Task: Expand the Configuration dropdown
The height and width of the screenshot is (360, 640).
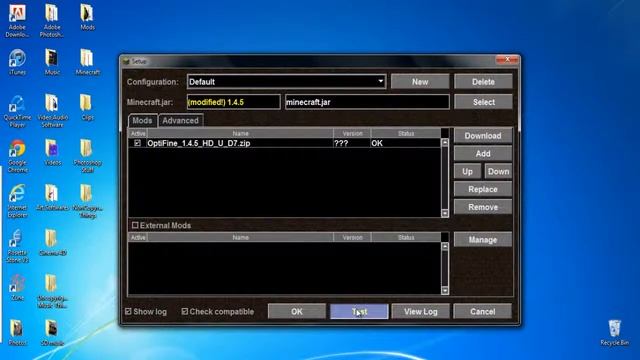Action: pyautogui.click(x=380, y=81)
